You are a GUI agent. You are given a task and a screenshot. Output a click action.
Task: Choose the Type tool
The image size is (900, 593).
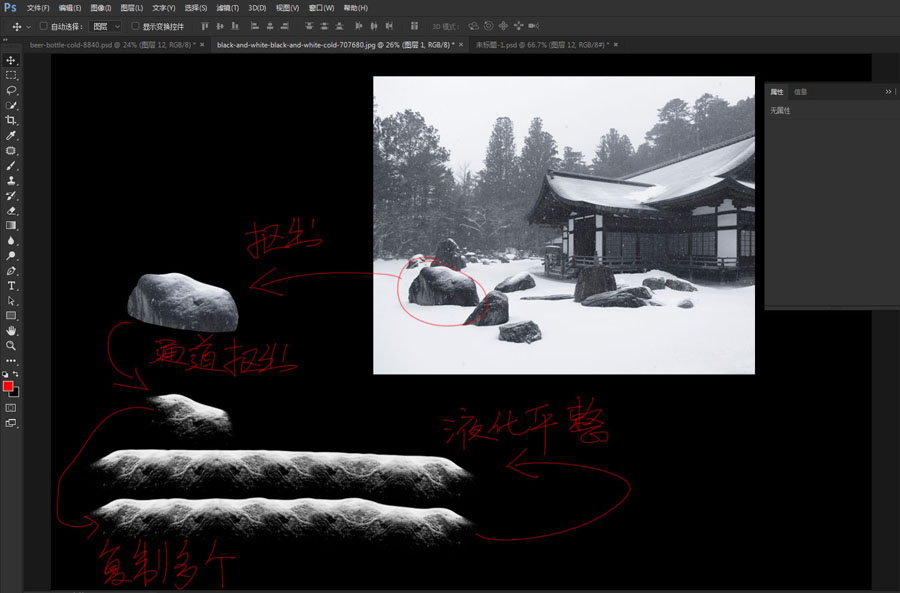point(12,285)
